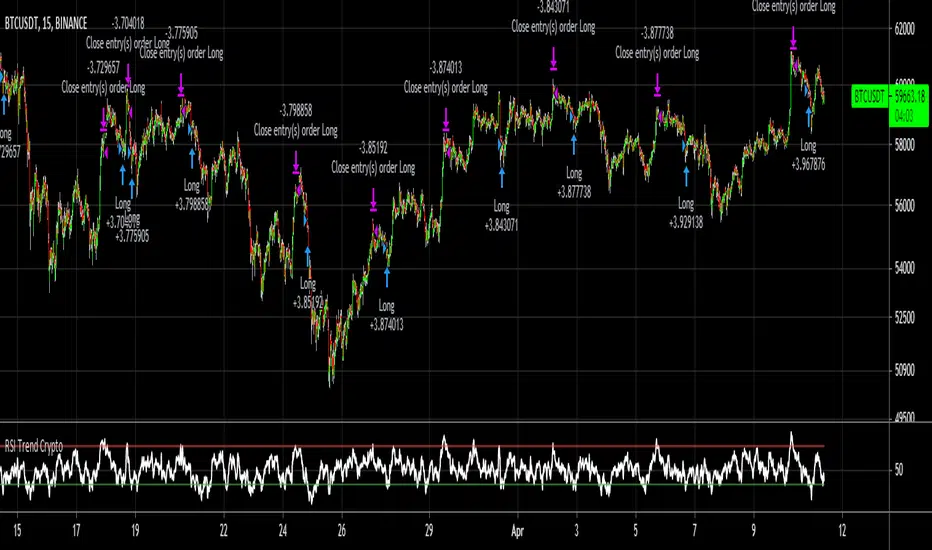Click blue entry arrow above Long +3.843071
The height and width of the screenshot is (550, 932).
502,178
